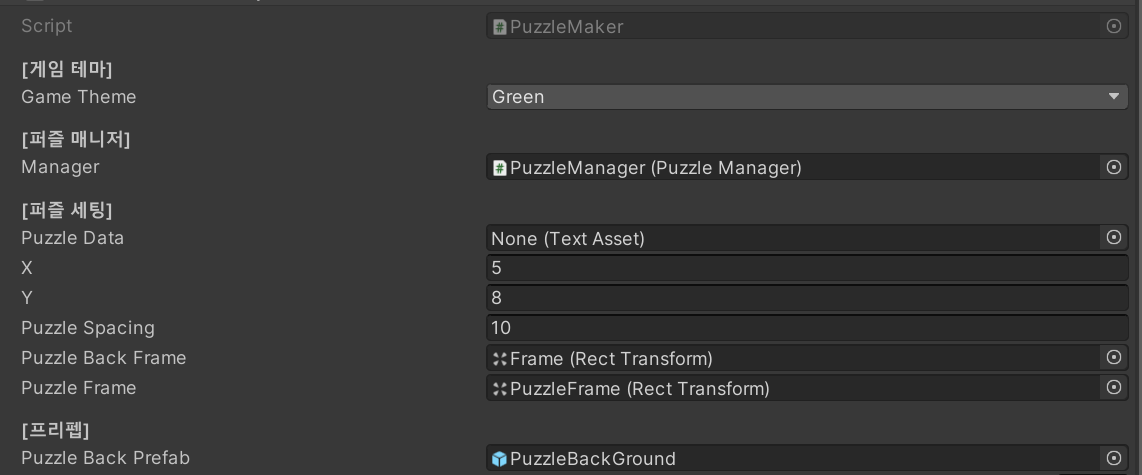
Task: Click the Frame Rect Transform icon
Action: coord(500,358)
